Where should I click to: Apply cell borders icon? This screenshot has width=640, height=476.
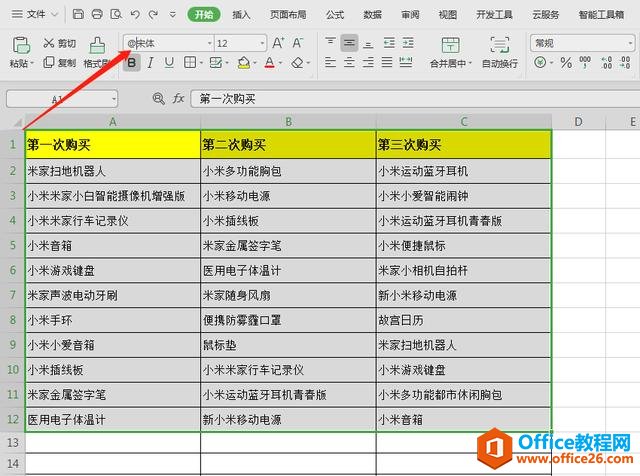tap(190, 62)
